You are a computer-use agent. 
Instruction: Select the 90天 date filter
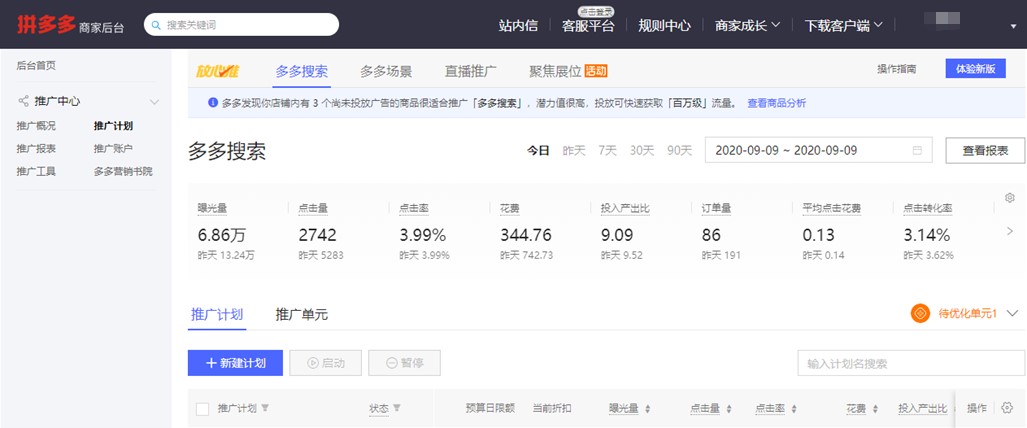[679, 150]
